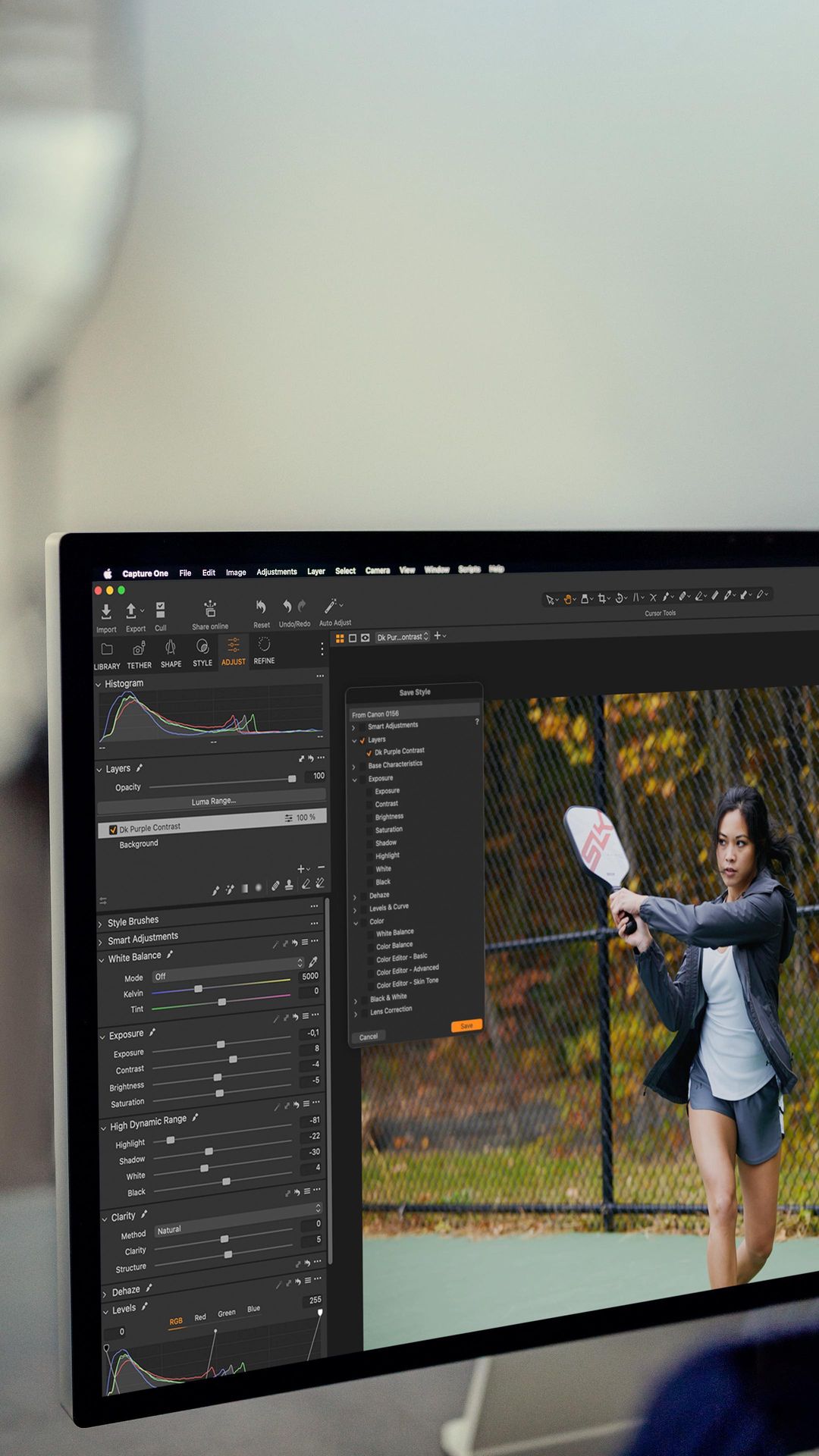Click Save in the Save Style dialog
Screen dimensions: 819x1456
pos(466,1025)
